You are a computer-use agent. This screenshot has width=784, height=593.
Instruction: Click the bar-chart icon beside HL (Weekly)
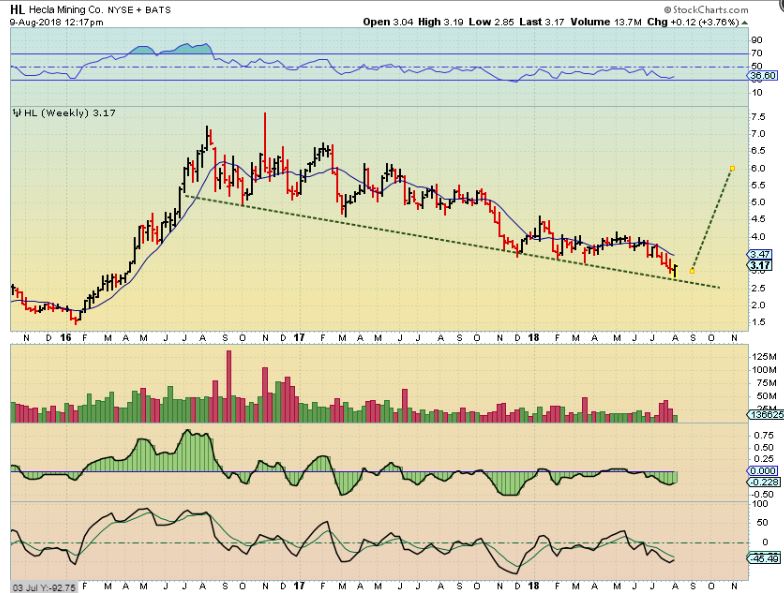pos(18,113)
